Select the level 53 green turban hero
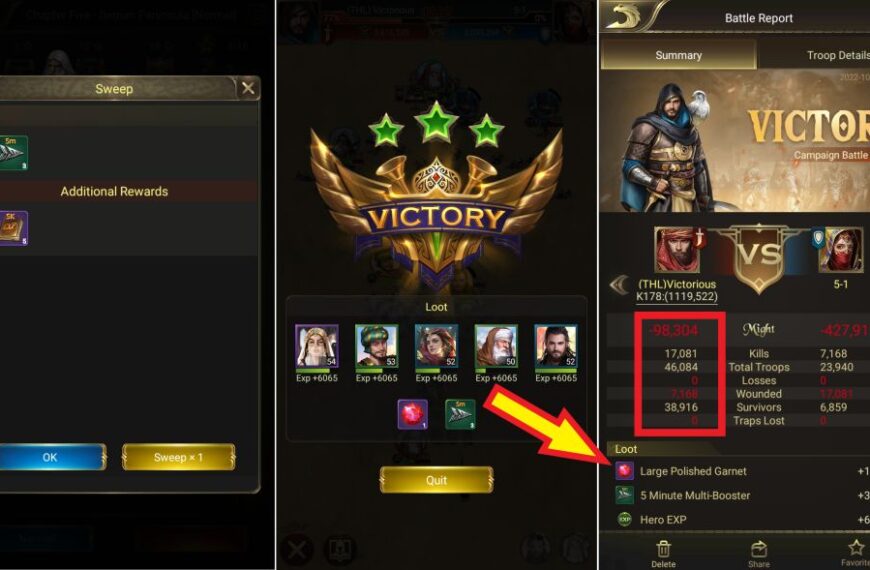 point(377,346)
